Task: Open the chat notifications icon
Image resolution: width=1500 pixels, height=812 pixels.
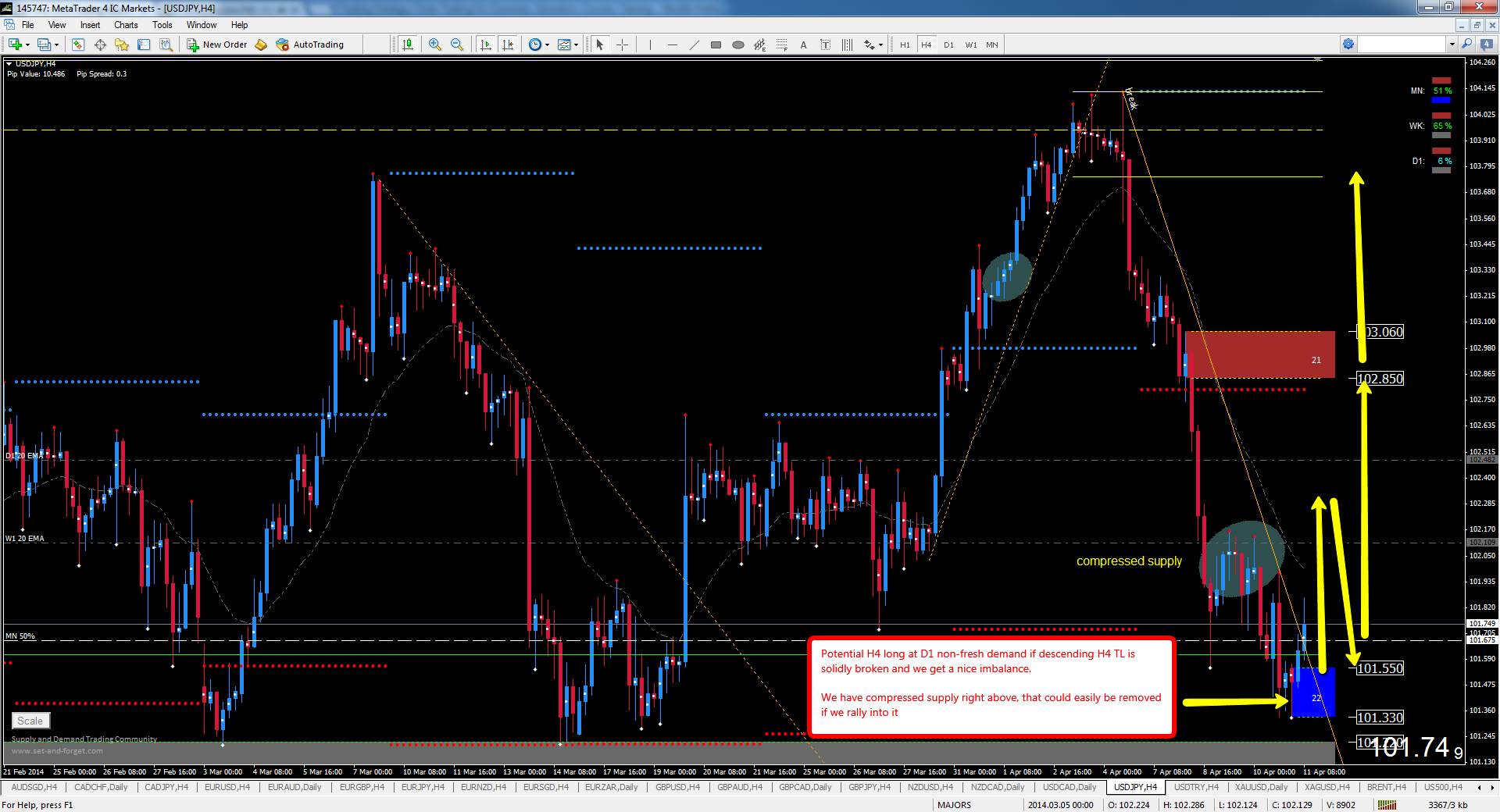Action: tap(1487, 45)
